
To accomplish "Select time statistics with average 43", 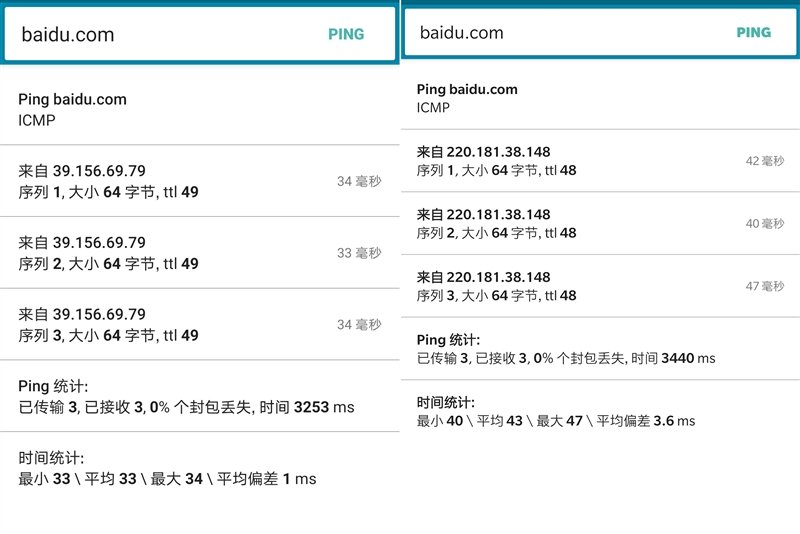I will [601, 412].
